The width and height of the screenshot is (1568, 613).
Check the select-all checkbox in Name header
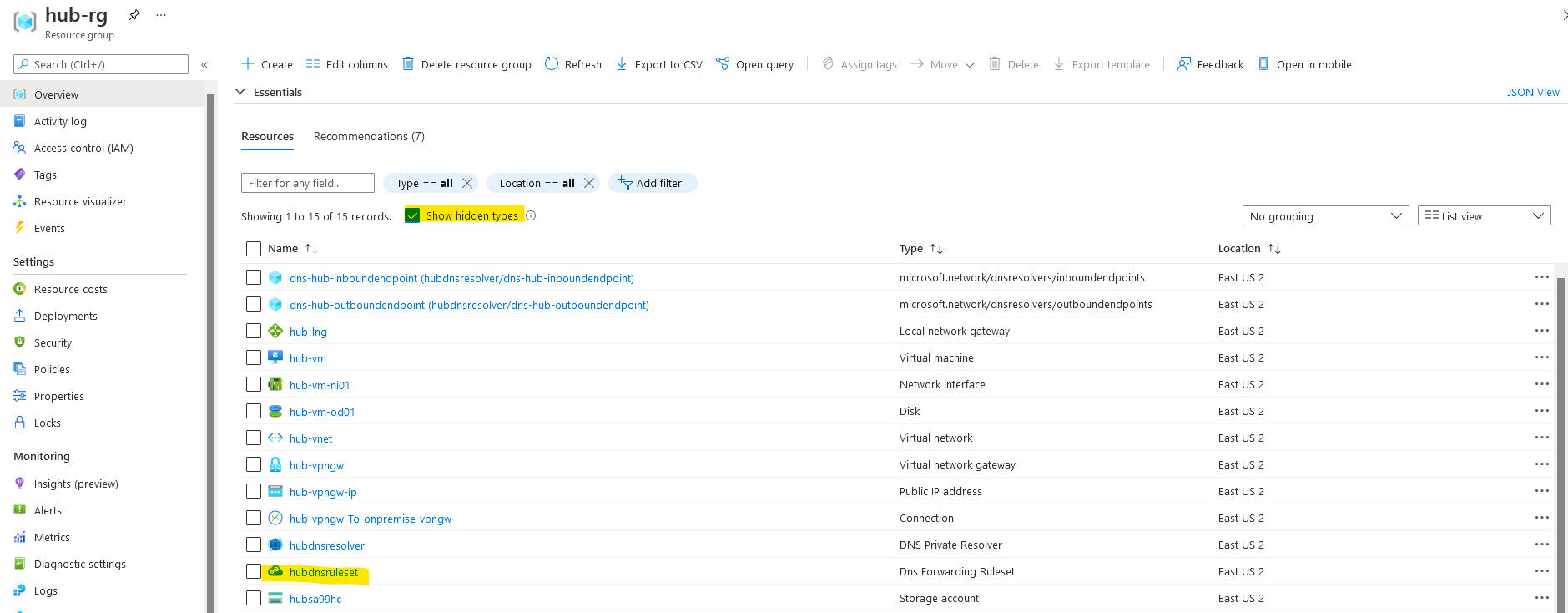pos(254,249)
